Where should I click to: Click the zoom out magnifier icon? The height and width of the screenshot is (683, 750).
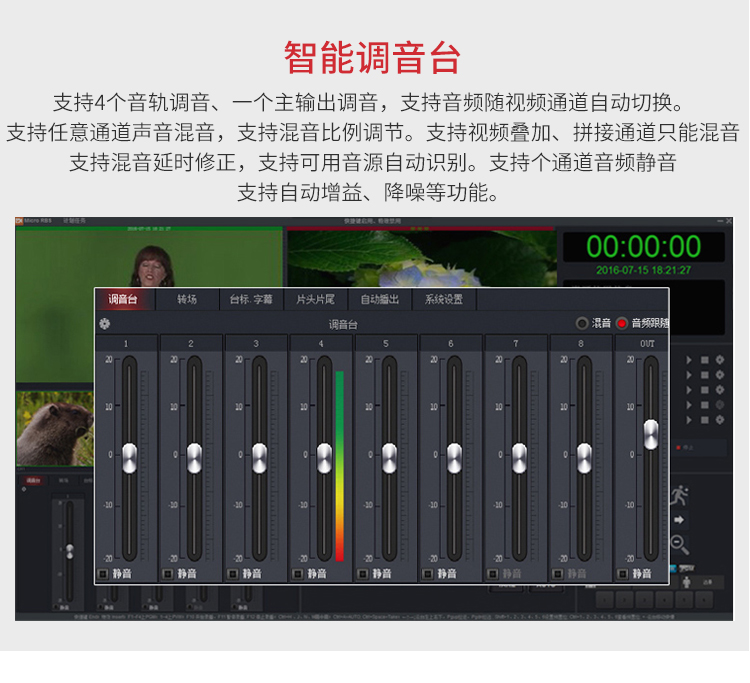pos(679,544)
